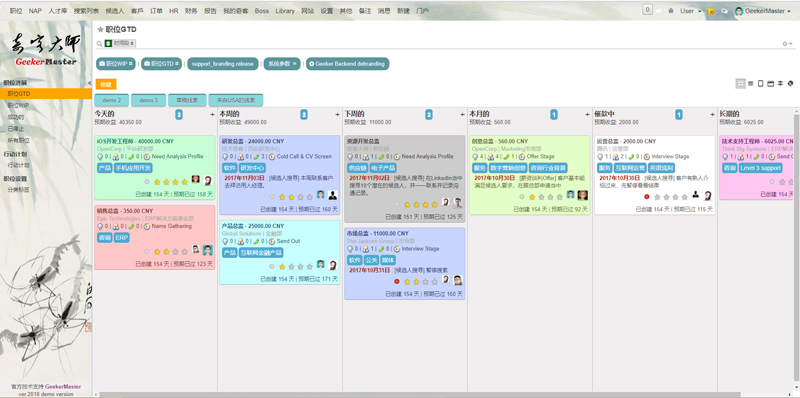Add a card to the 本月的 column
The image size is (800, 398).
(587, 115)
